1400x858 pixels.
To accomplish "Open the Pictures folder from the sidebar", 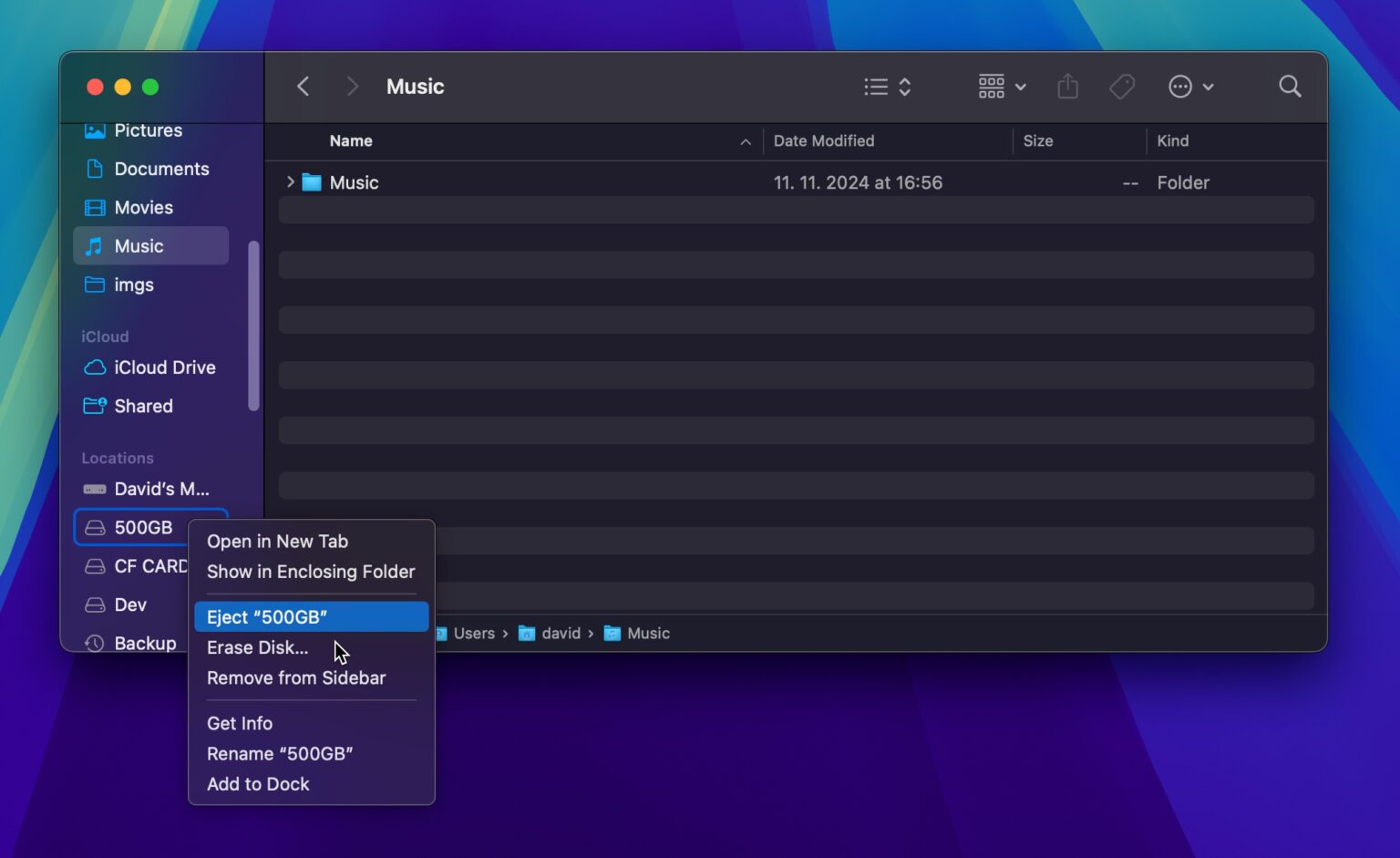I will 147,130.
